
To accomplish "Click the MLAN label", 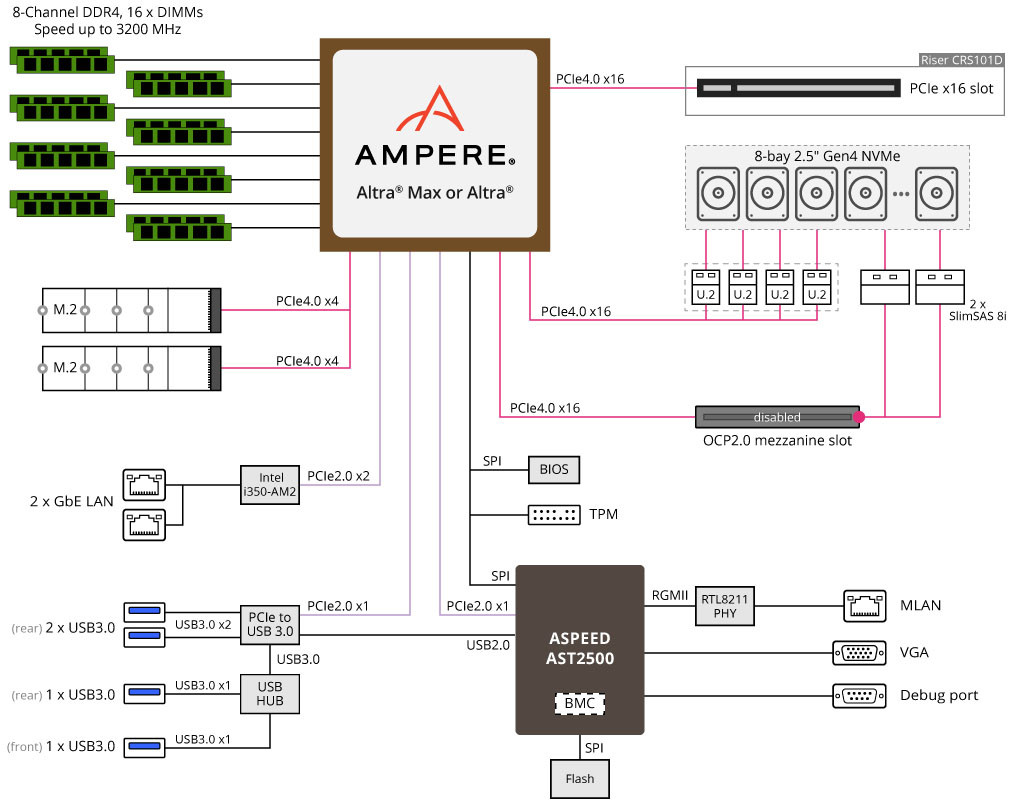I will pyautogui.click(x=920, y=606).
